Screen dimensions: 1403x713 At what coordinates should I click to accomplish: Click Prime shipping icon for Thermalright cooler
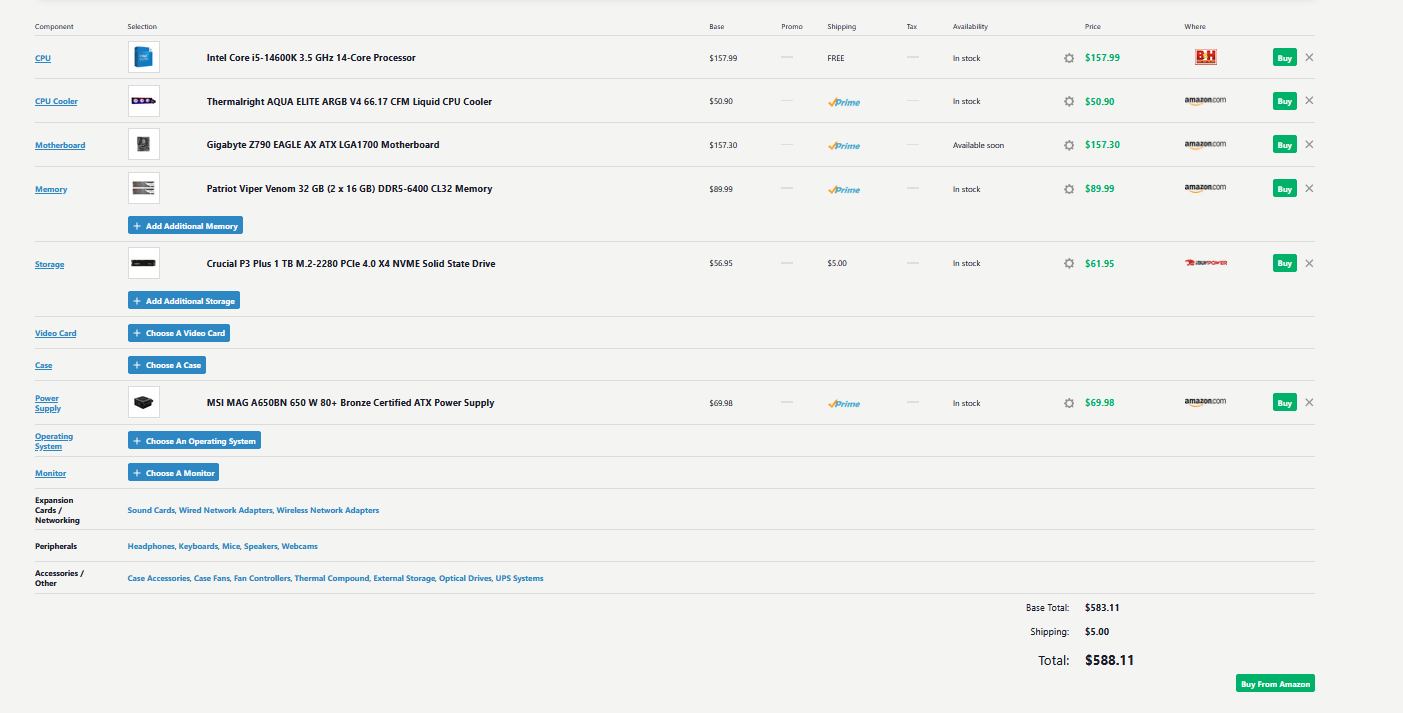843,102
